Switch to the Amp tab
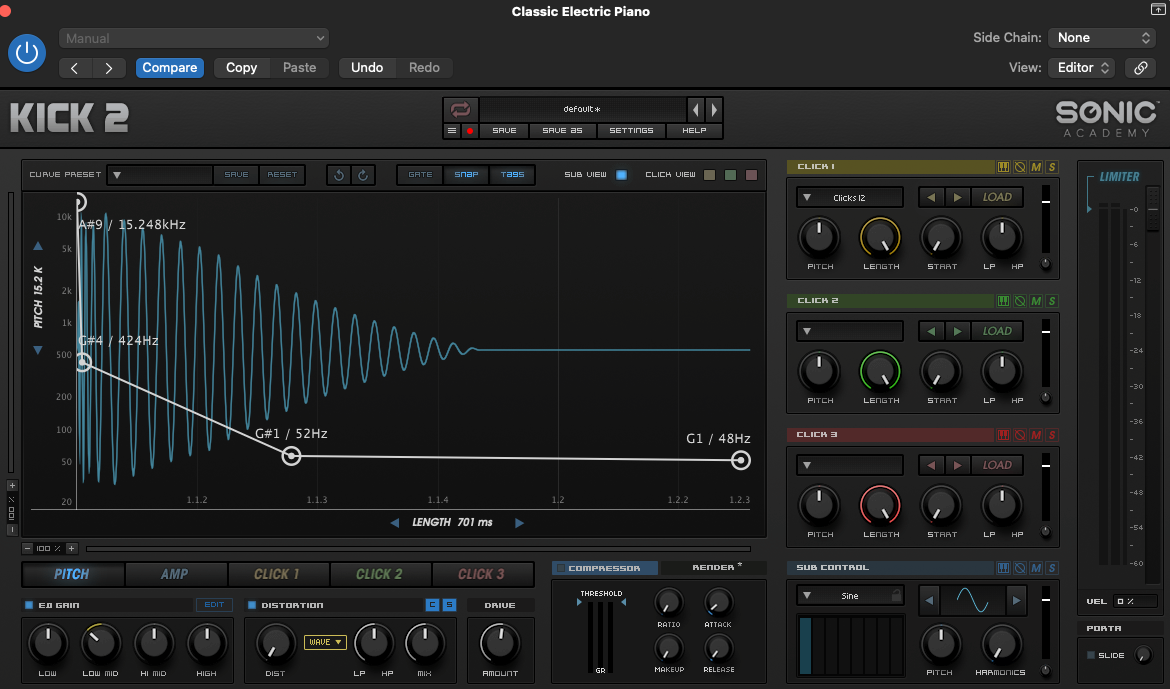Image resolution: width=1170 pixels, height=689 pixels. tap(175, 574)
